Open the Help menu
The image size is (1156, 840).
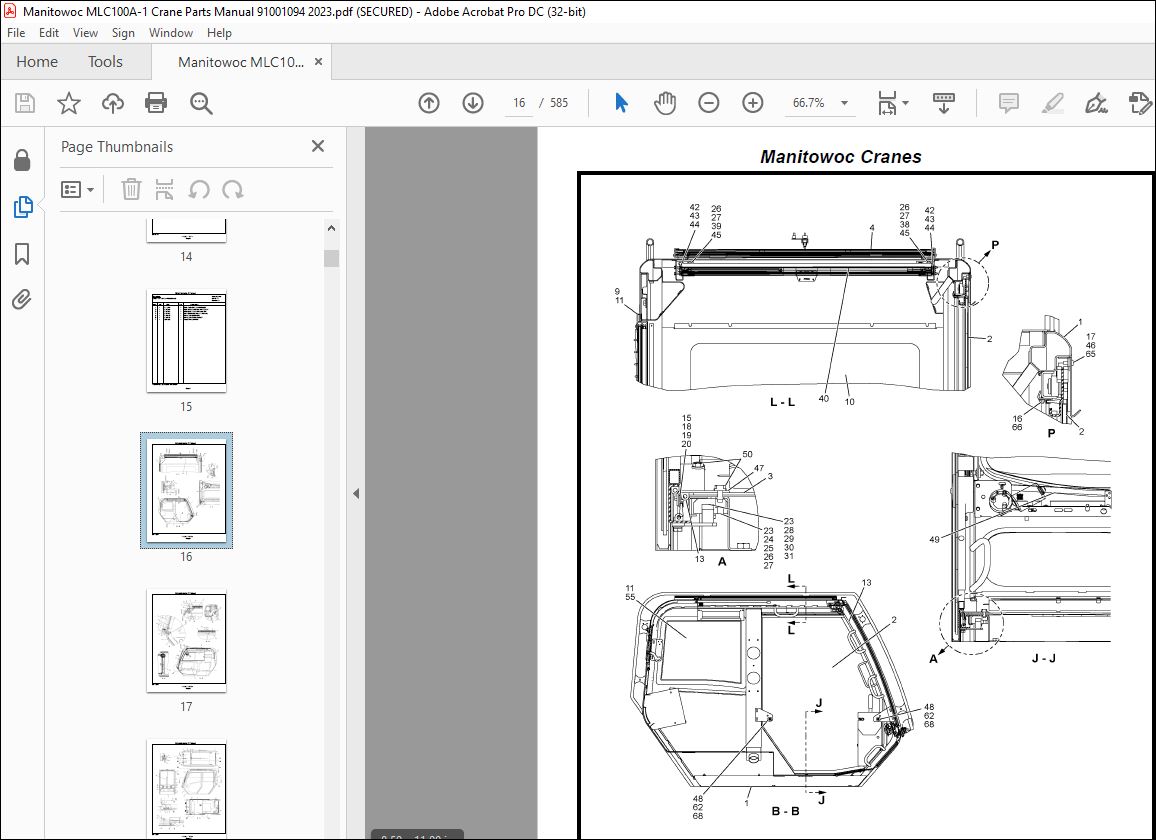tap(219, 32)
